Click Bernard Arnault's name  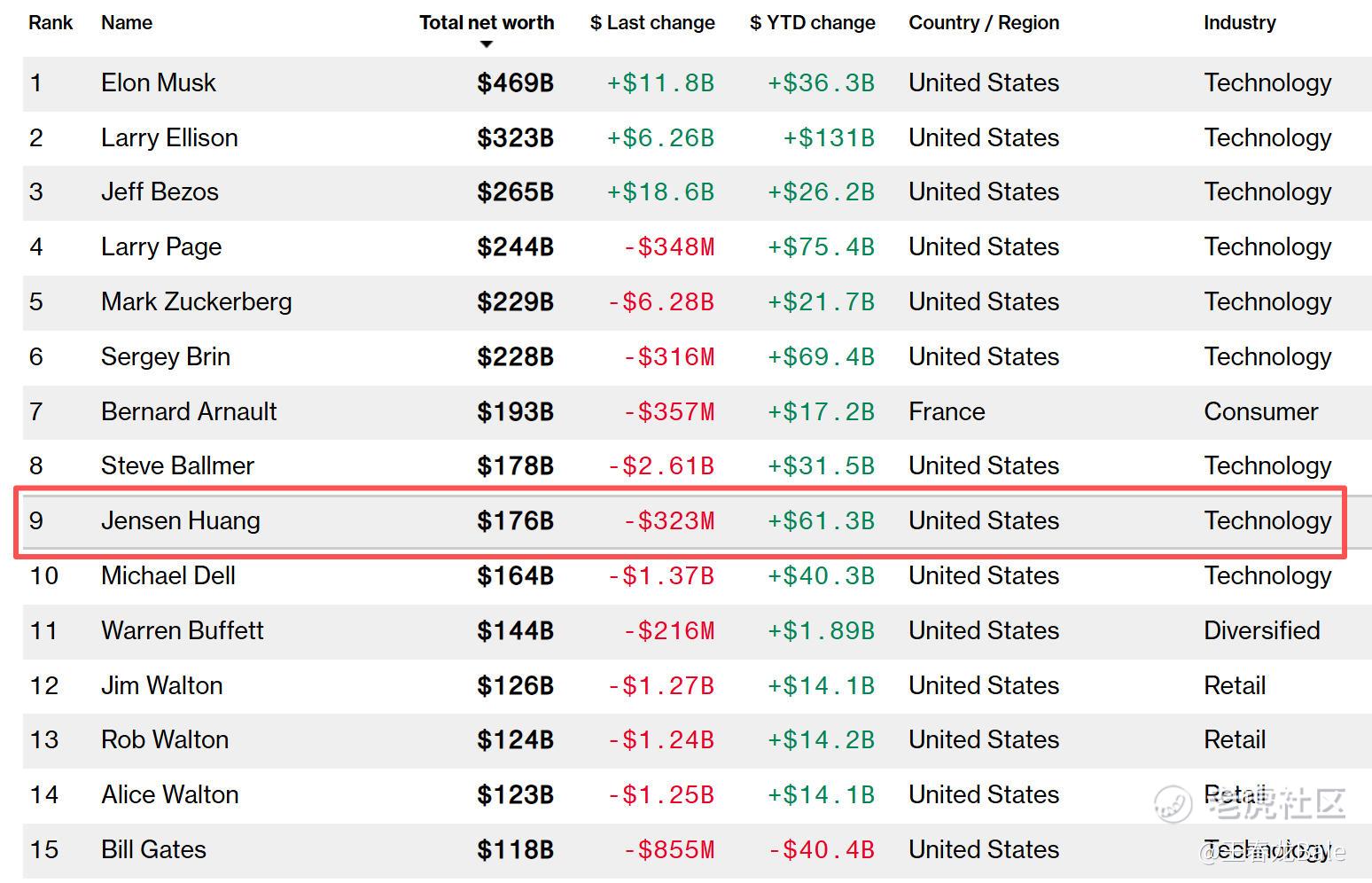[189, 412]
